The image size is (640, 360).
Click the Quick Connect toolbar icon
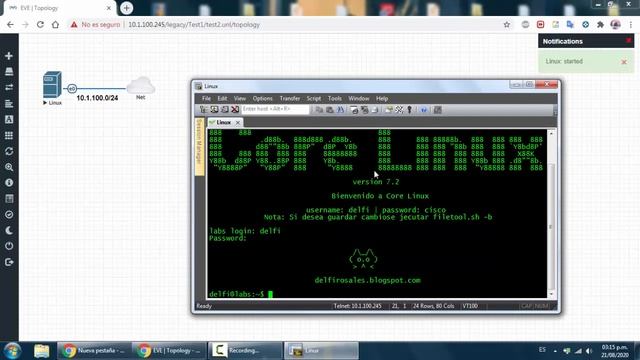click(x=214, y=109)
